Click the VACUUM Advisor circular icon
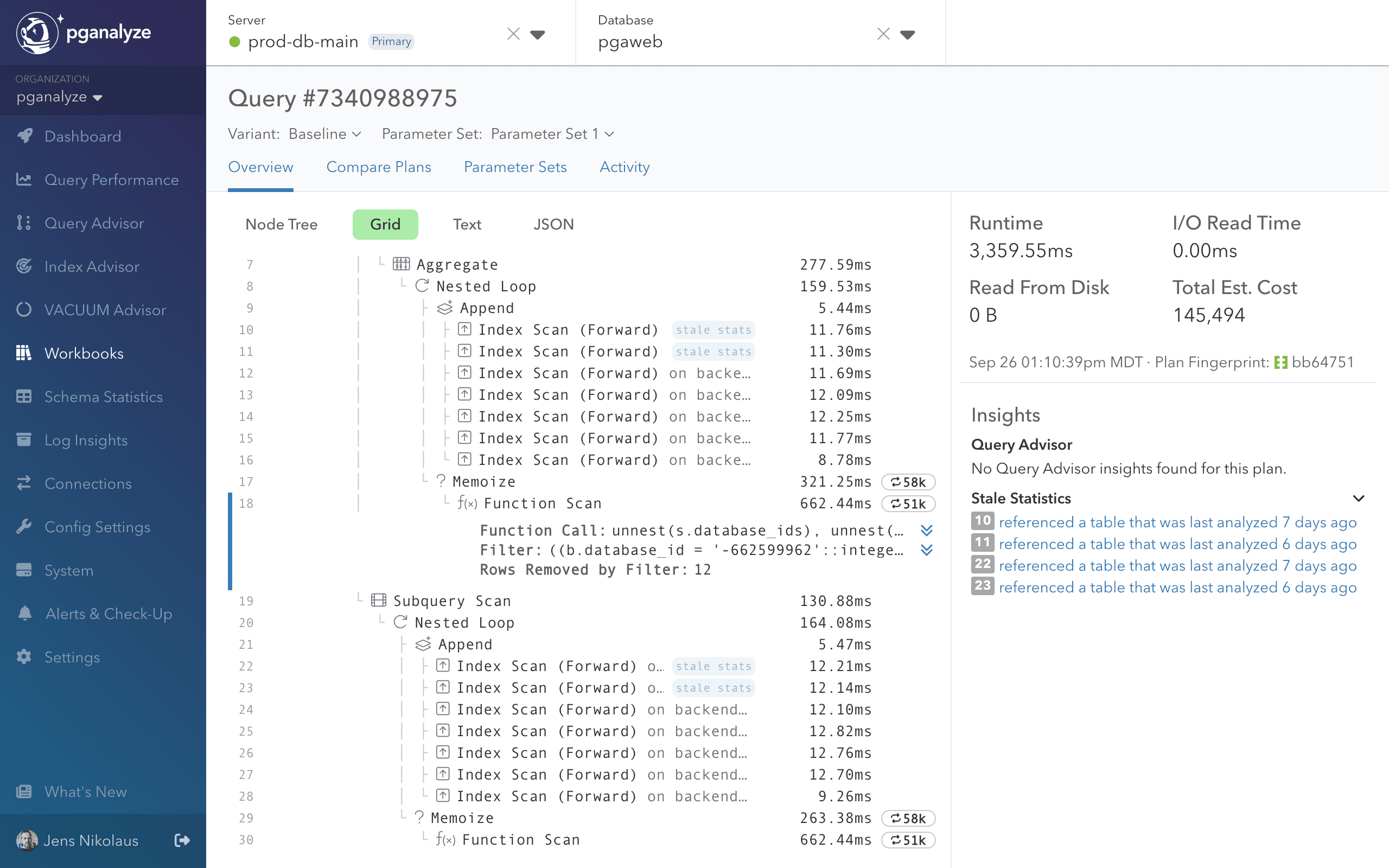 pyautogui.click(x=23, y=309)
